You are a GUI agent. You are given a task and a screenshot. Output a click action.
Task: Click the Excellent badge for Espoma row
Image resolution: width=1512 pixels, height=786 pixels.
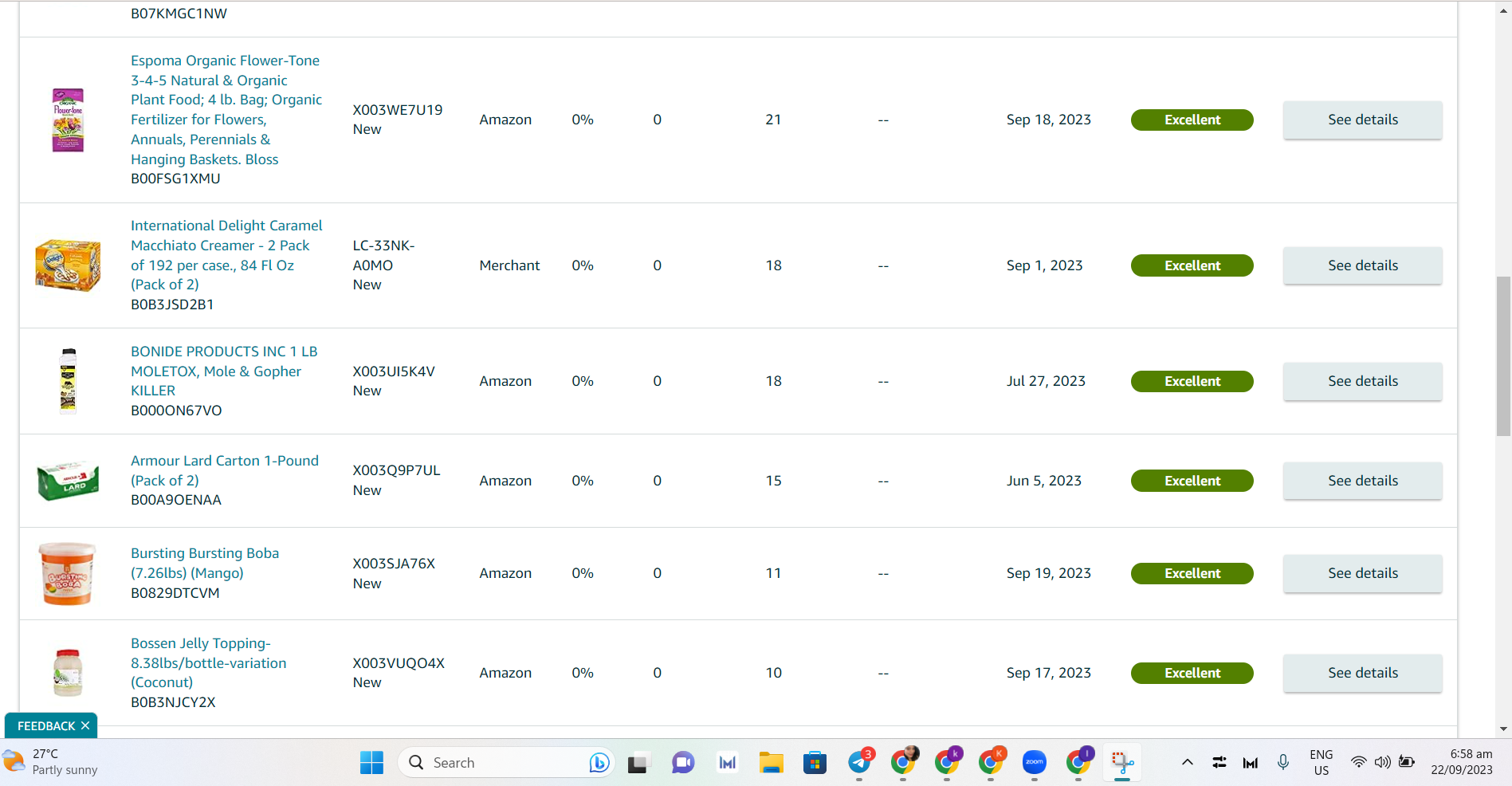click(x=1192, y=120)
